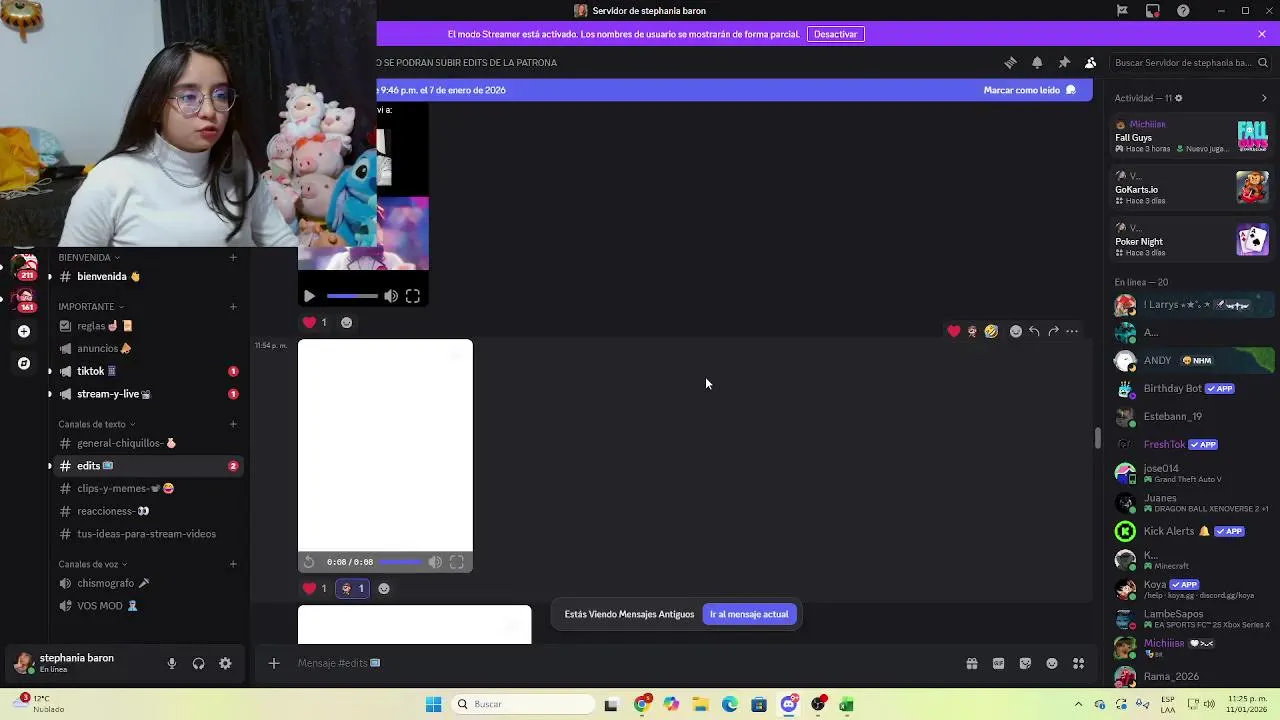Deafen with headphones icon in user panel
1280x720 pixels.
point(198,663)
